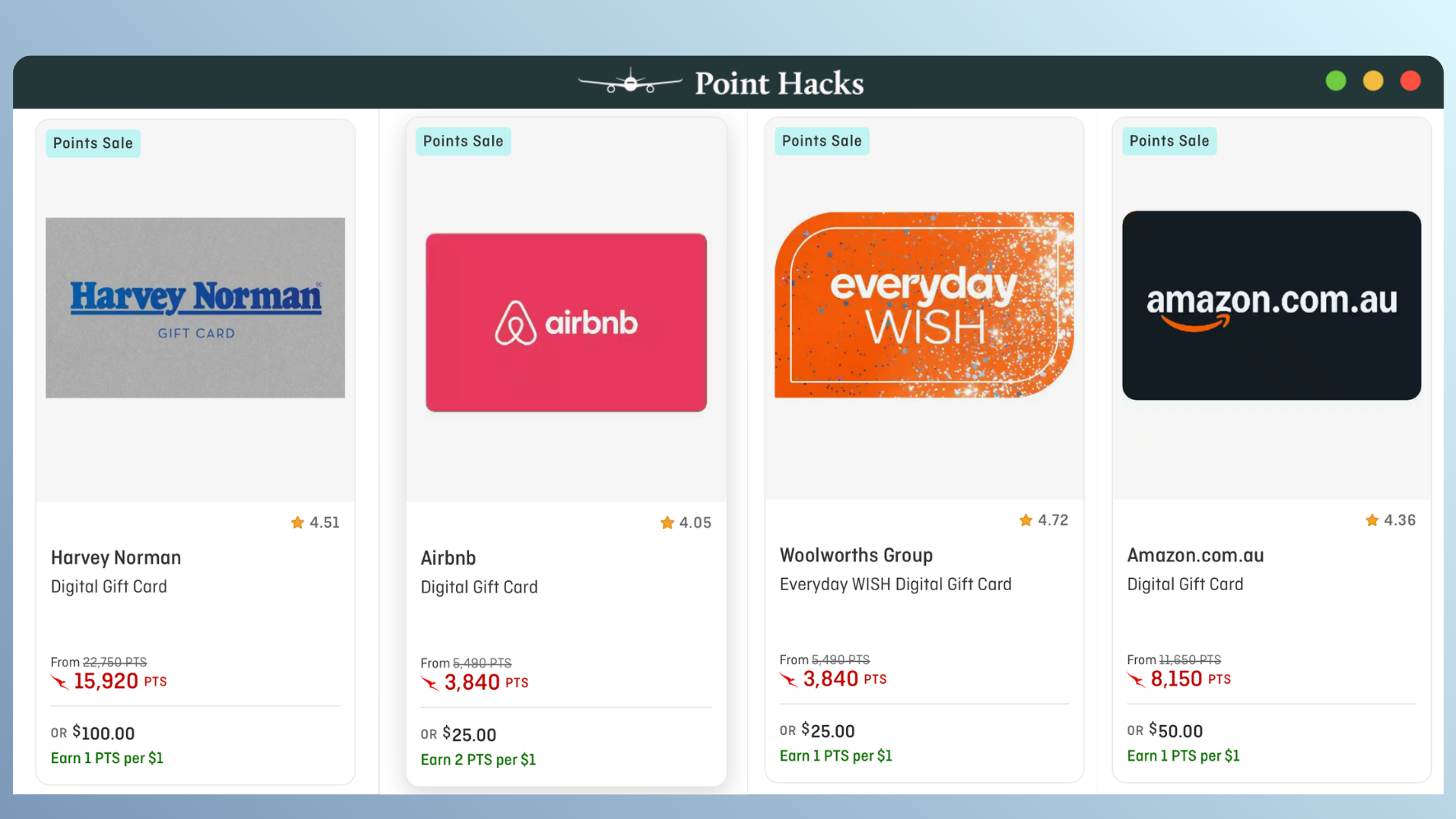The image size is (1456, 819).
Task: Click the Points Sale badge on Airbnb card
Action: pyautogui.click(x=463, y=142)
